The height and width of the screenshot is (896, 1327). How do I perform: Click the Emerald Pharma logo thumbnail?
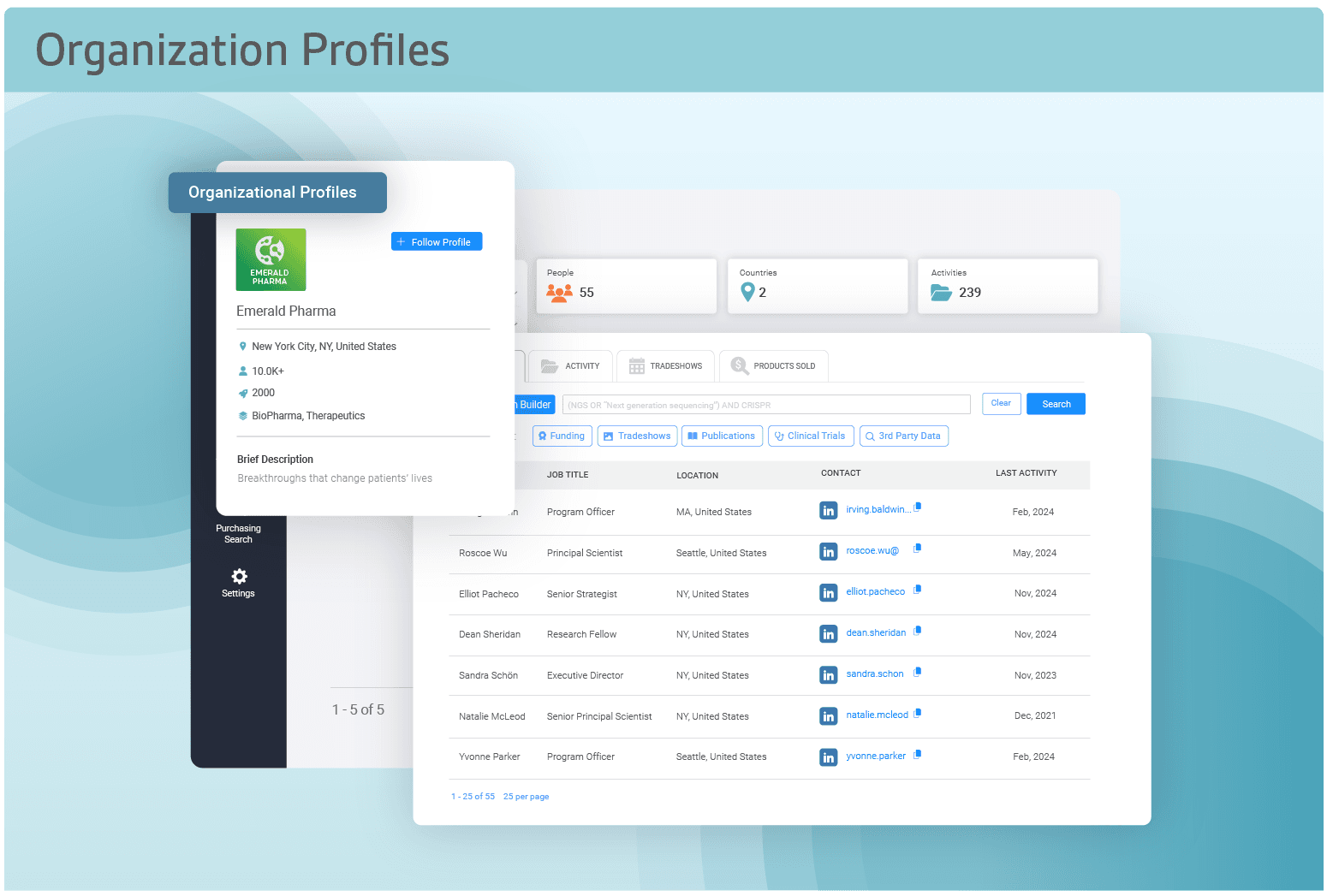(x=271, y=259)
